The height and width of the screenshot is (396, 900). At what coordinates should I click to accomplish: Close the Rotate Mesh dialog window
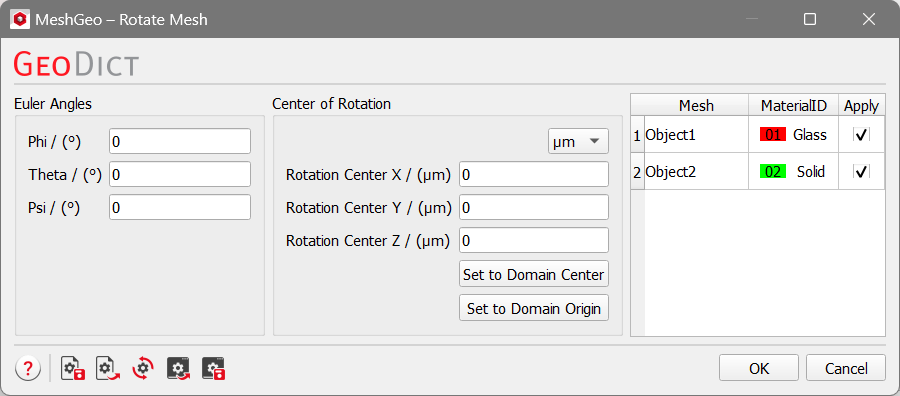tap(869, 20)
